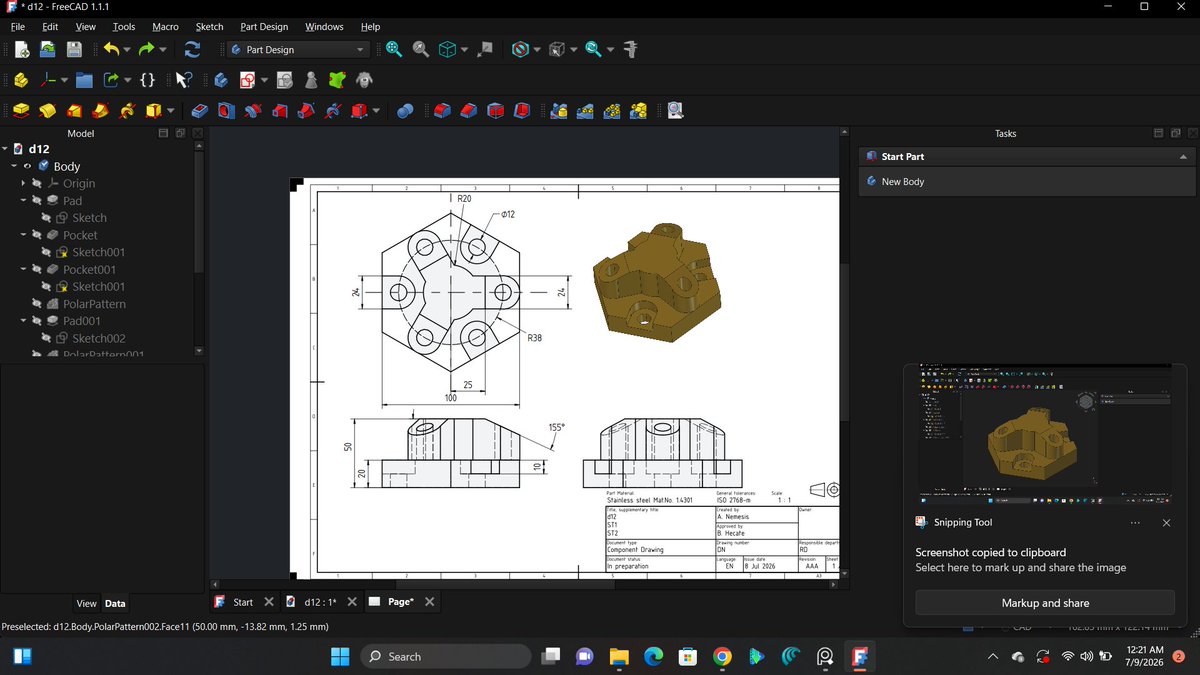Open the macros curly braces icon
This screenshot has width=1200, height=675.
[x=147, y=80]
